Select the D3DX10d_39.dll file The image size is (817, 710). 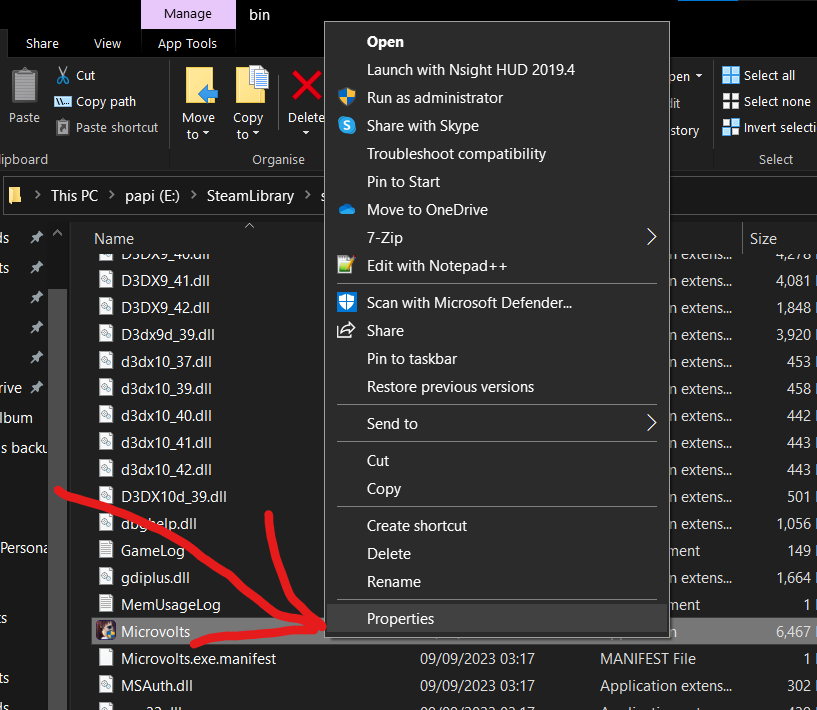pos(174,496)
